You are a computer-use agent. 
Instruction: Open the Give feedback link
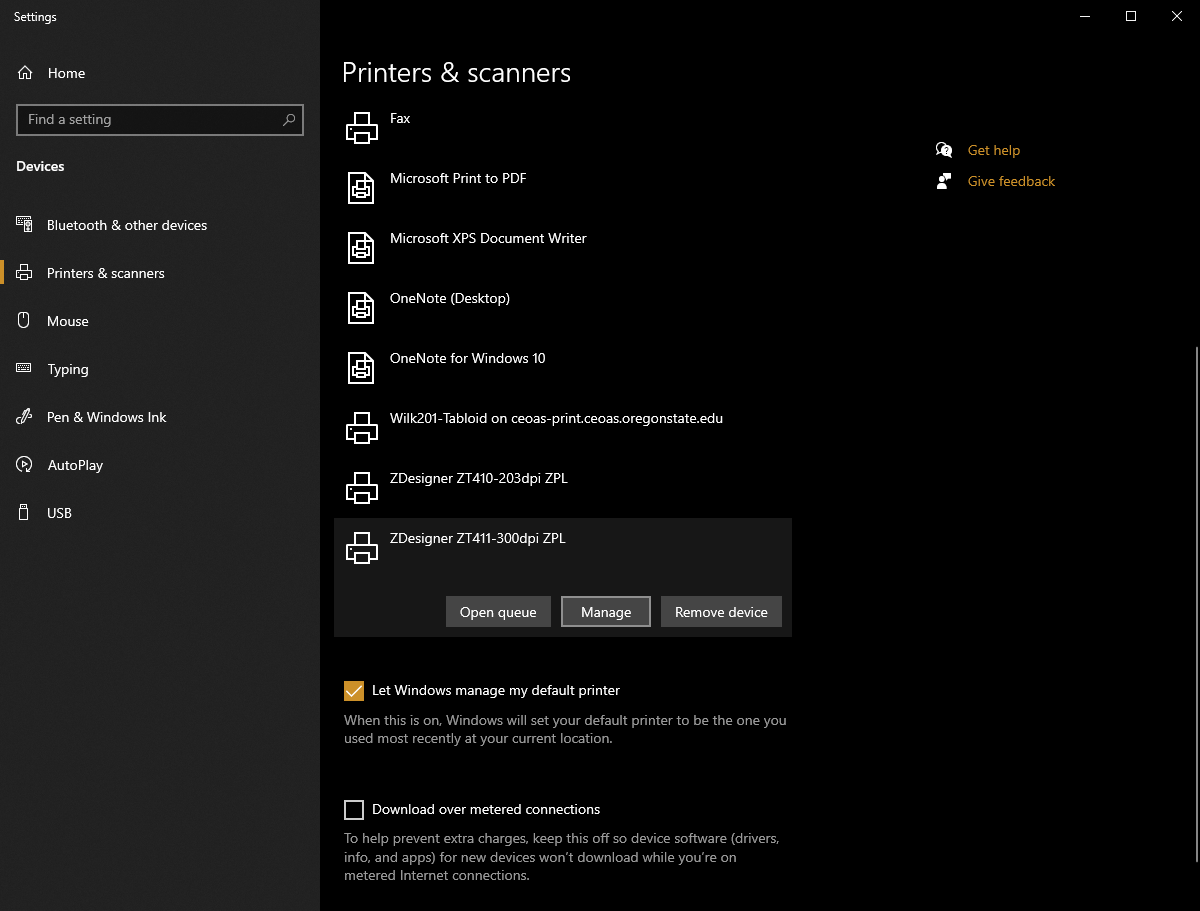pyautogui.click(x=1011, y=181)
